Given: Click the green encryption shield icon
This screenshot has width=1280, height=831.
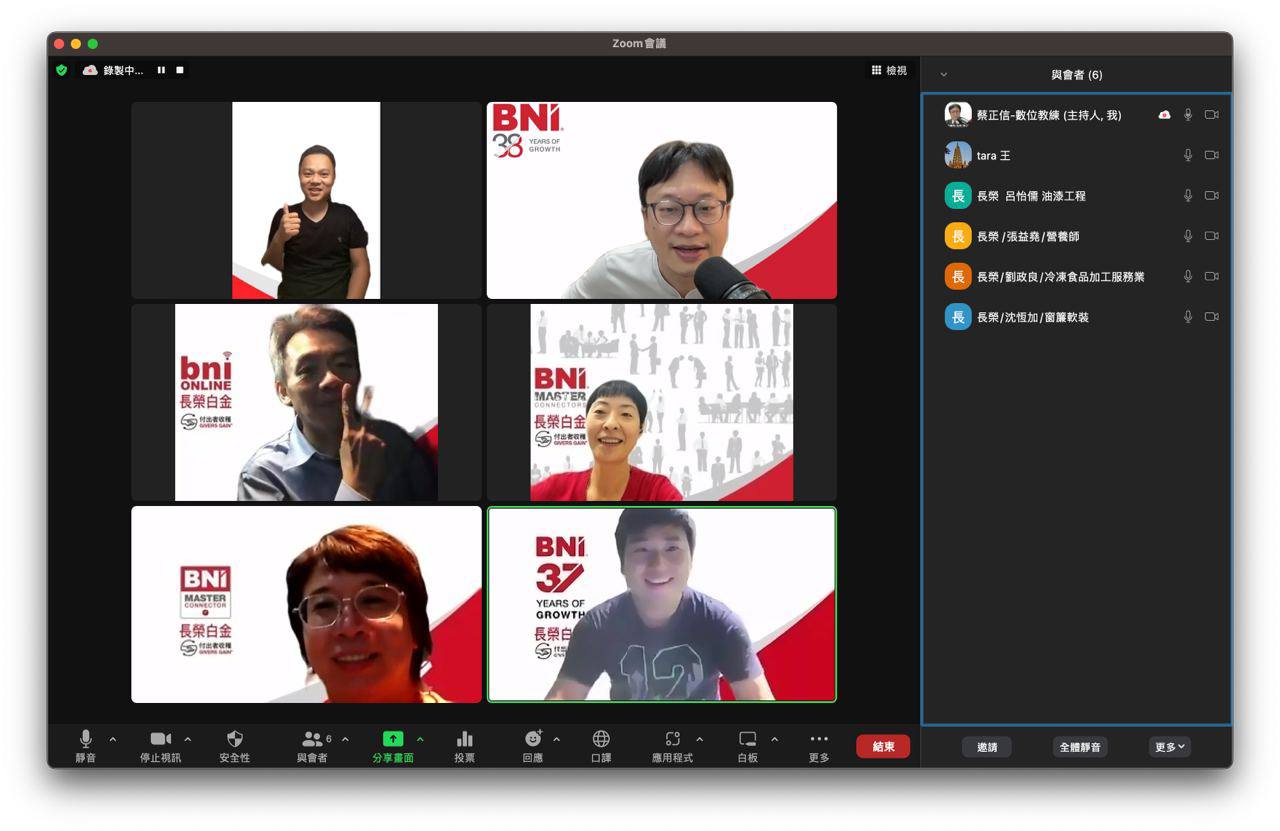Looking at the screenshot, I should [62, 70].
